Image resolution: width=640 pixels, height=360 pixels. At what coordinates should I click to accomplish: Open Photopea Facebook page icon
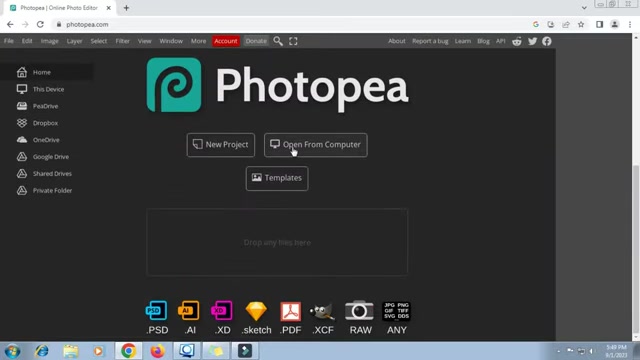click(x=547, y=41)
